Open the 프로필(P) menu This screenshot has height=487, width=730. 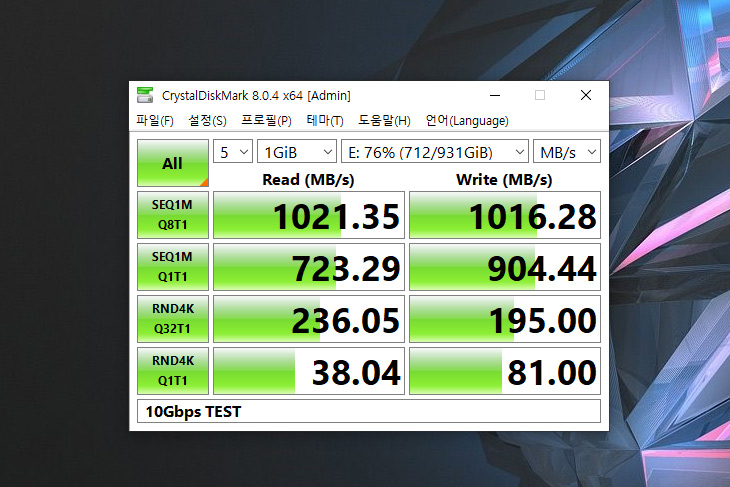click(x=266, y=121)
